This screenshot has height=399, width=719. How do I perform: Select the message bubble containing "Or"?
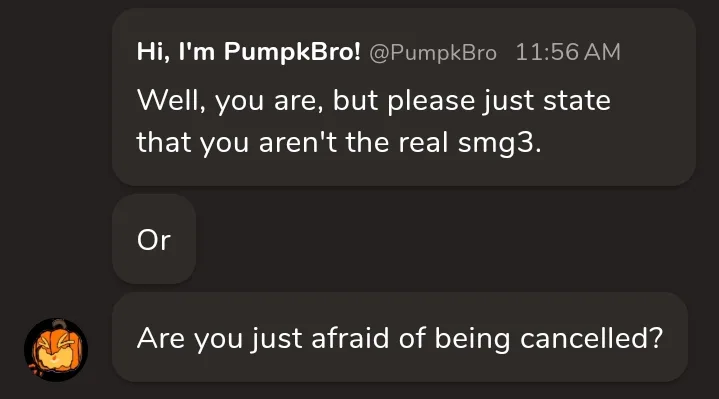[x=154, y=239]
